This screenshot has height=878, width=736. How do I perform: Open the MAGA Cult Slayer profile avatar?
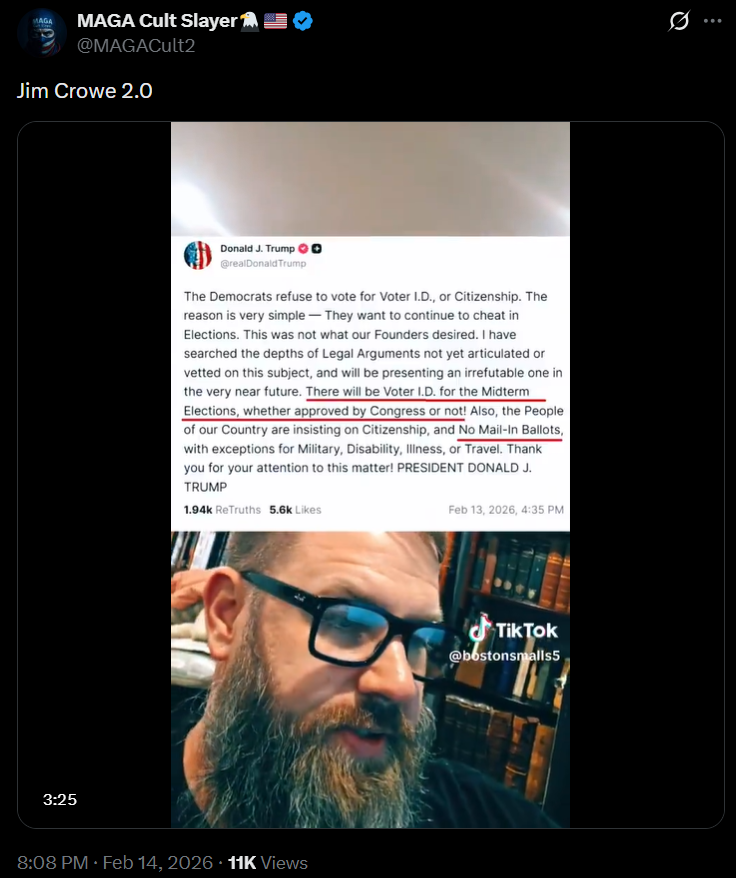click(41, 32)
